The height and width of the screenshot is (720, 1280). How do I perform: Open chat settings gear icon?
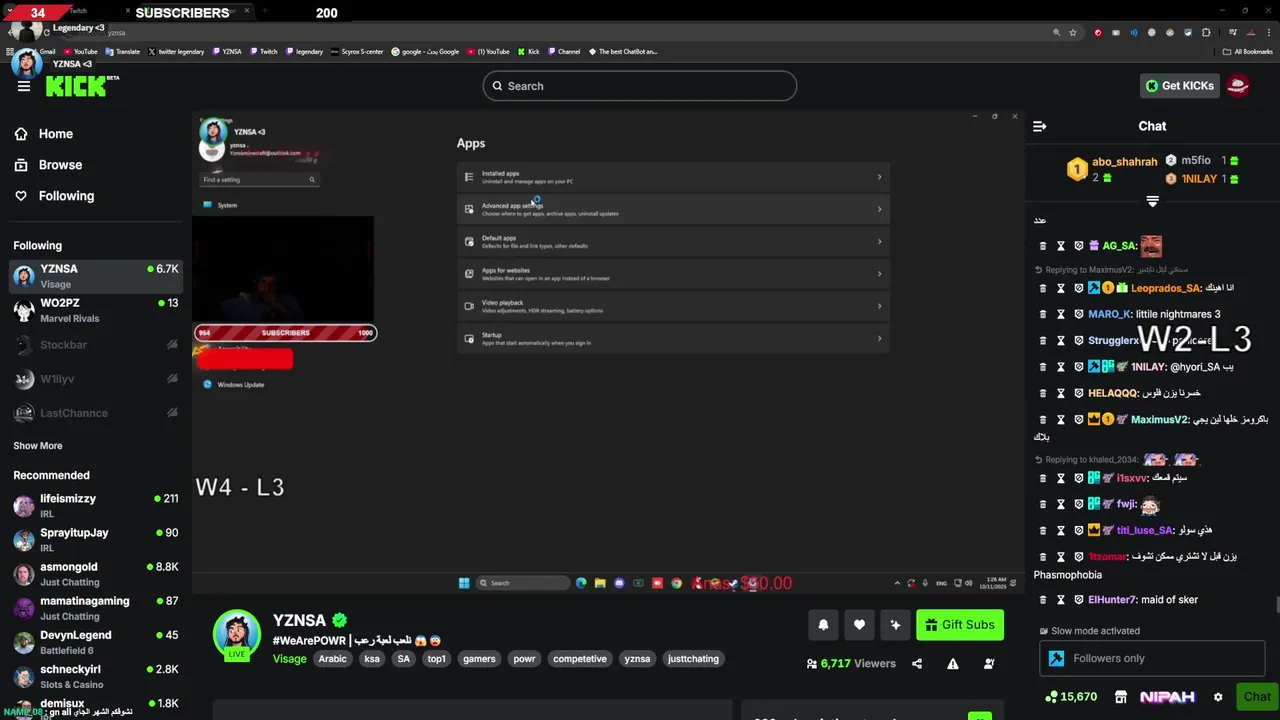point(1218,697)
